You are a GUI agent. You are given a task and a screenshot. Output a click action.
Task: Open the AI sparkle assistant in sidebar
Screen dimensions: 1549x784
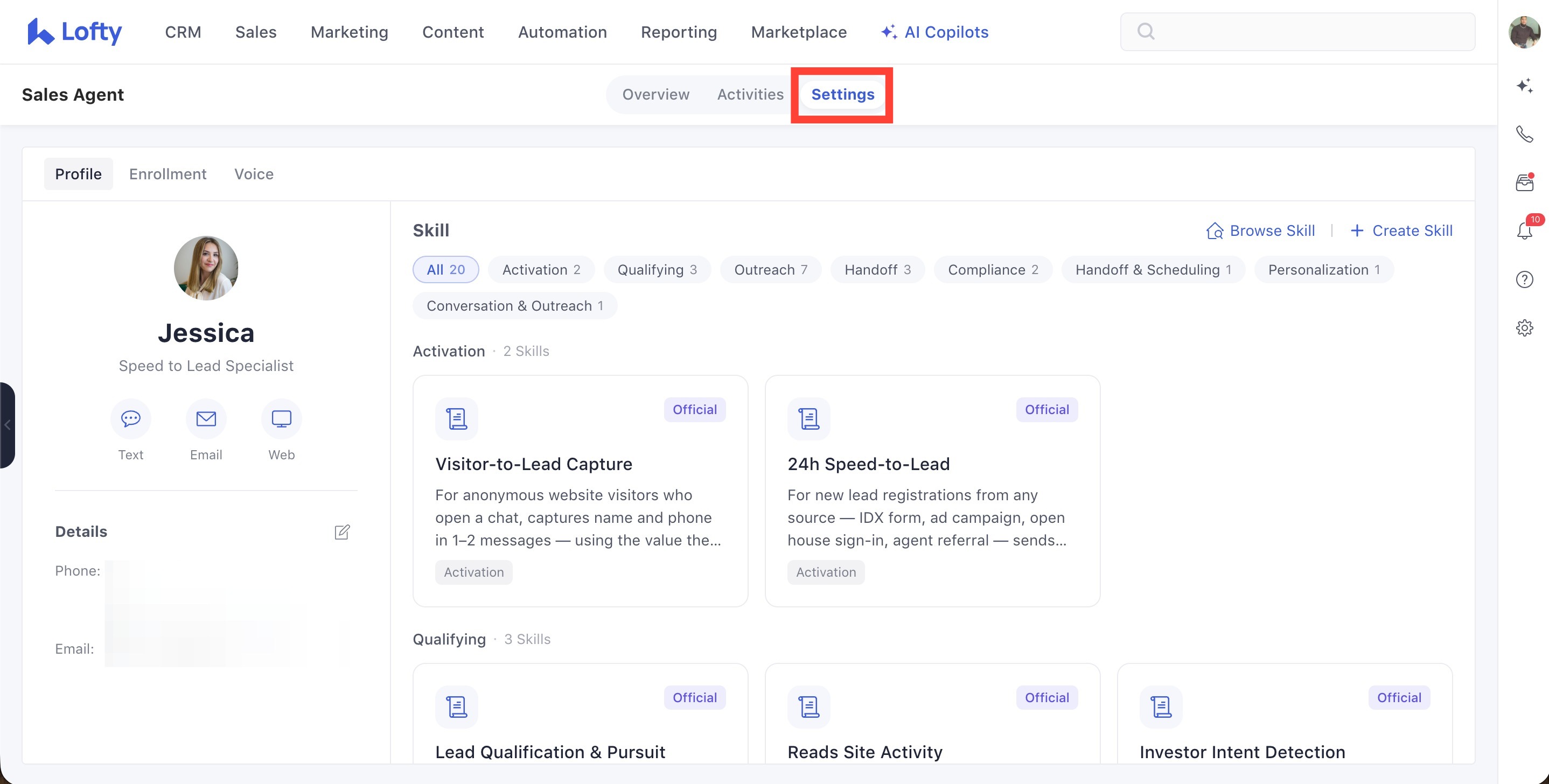1524,86
